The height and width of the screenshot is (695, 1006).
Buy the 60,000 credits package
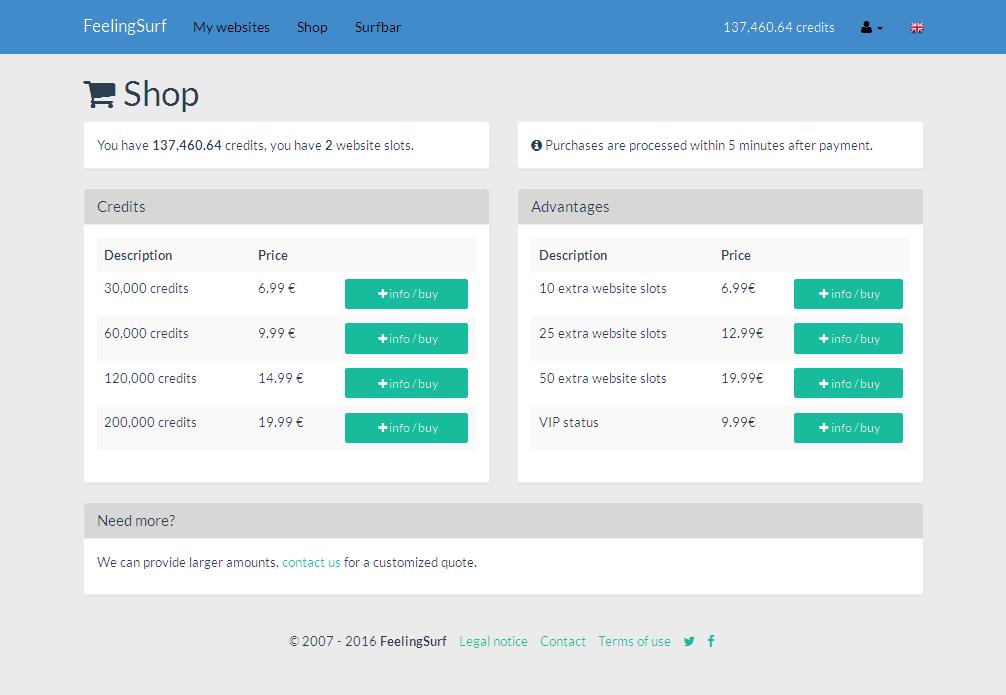(x=406, y=338)
